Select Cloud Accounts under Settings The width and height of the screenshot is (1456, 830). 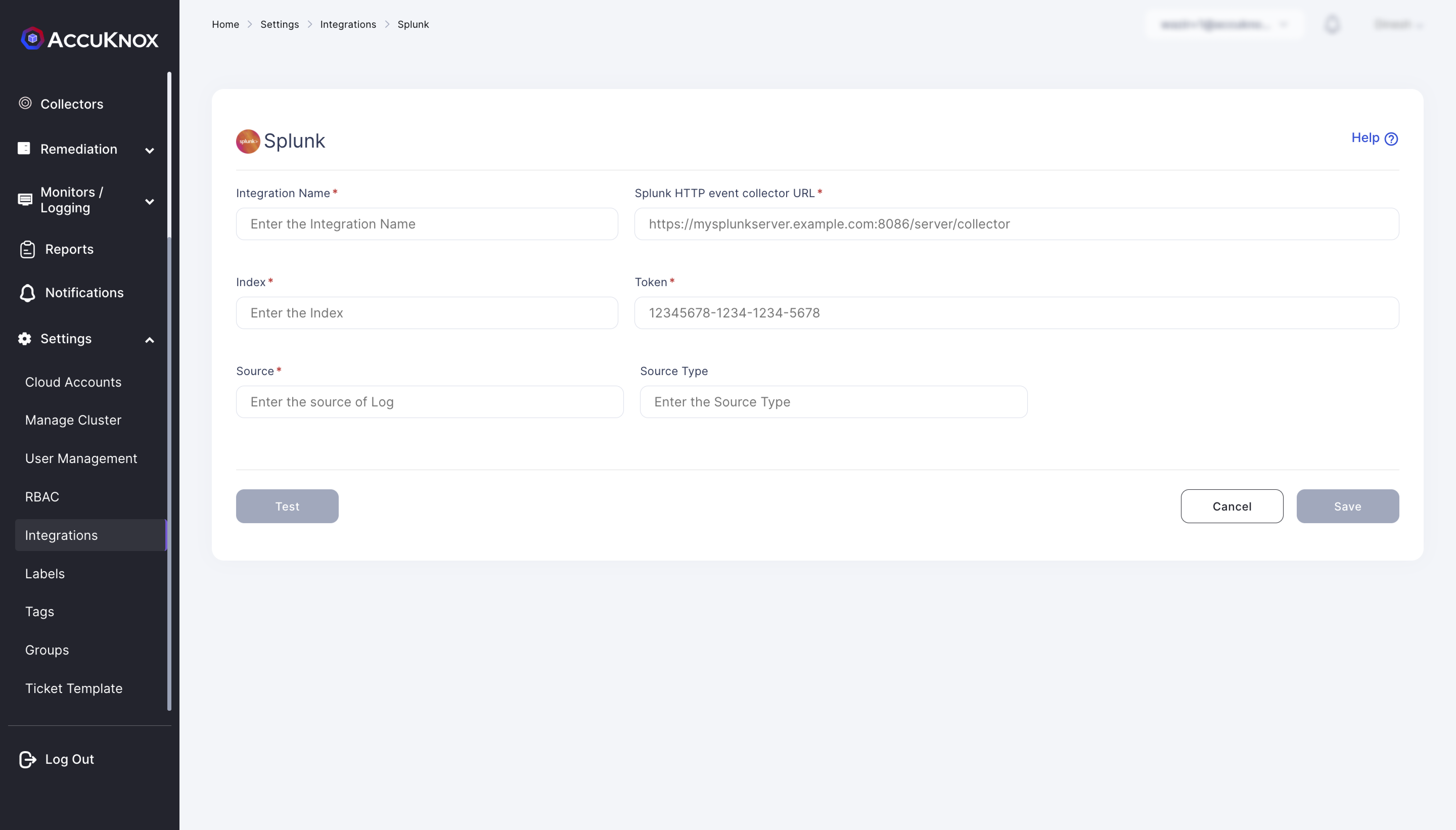pyautogui.click(x=73, y=382)
